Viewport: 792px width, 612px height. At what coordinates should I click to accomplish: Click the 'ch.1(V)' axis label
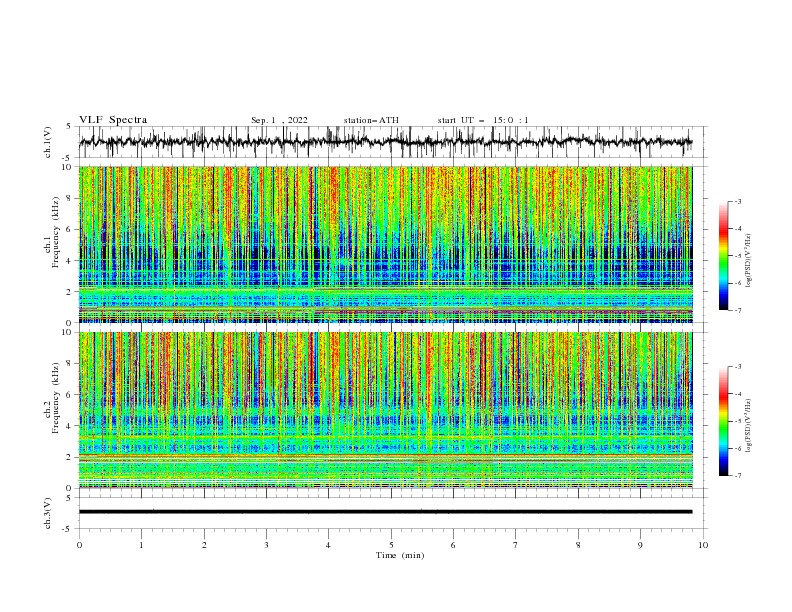(x=48, y=142)
